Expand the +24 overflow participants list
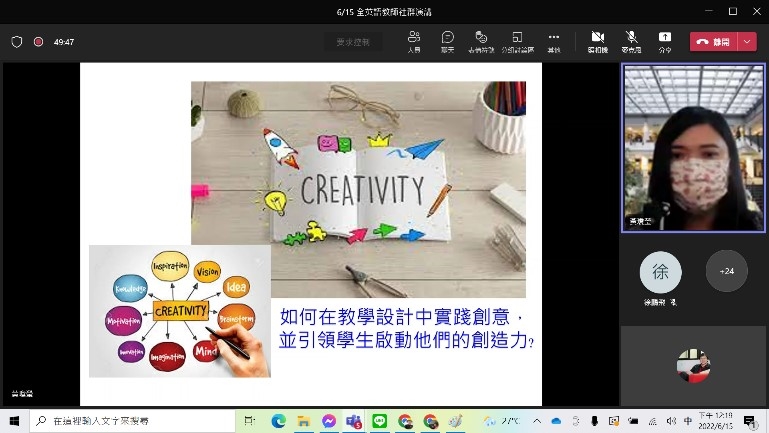 pos(726,271)
